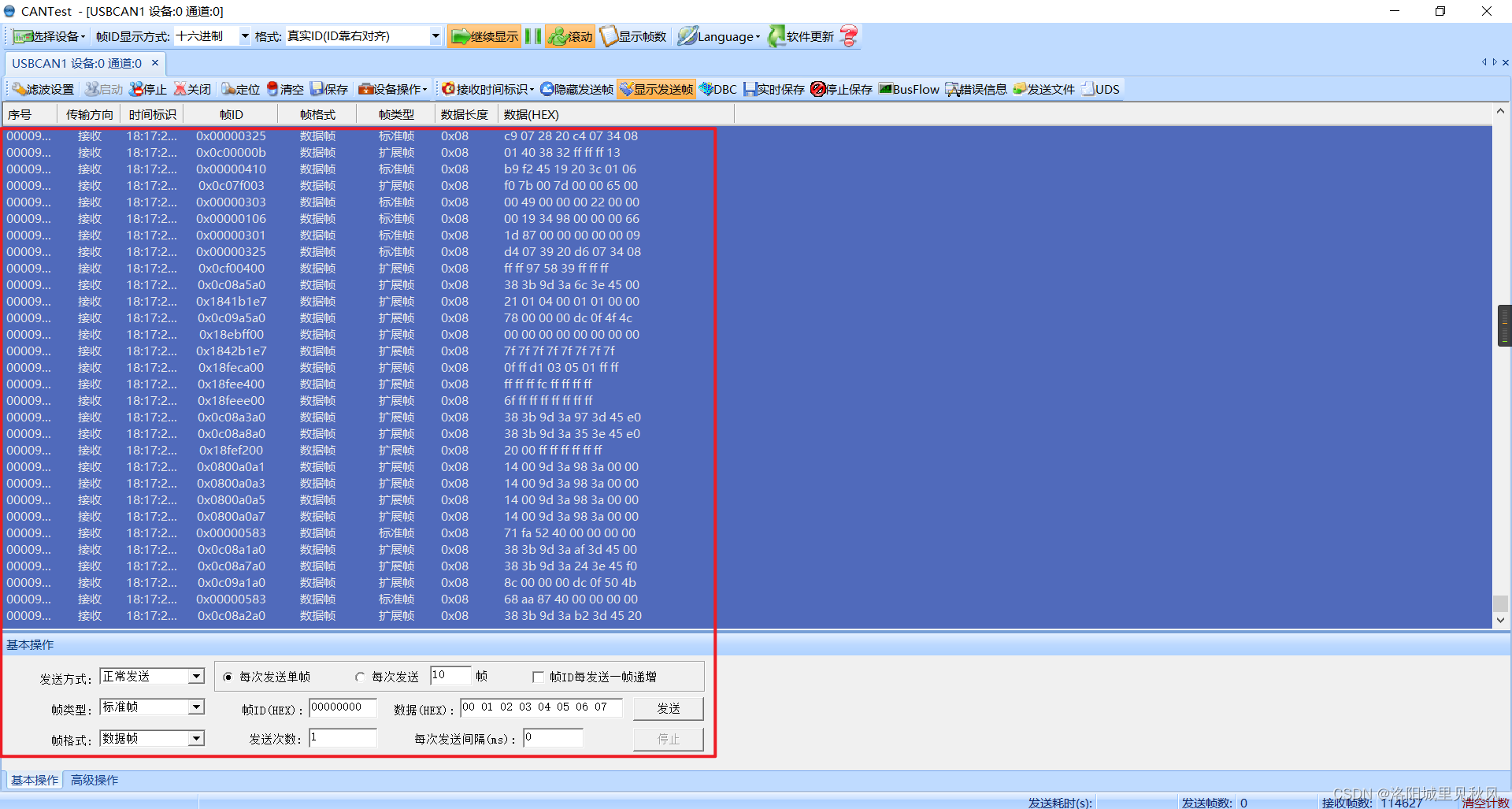Click the 隐藏发送帧 hide sent frames button

pyautogui.click(x=576, y=89)
